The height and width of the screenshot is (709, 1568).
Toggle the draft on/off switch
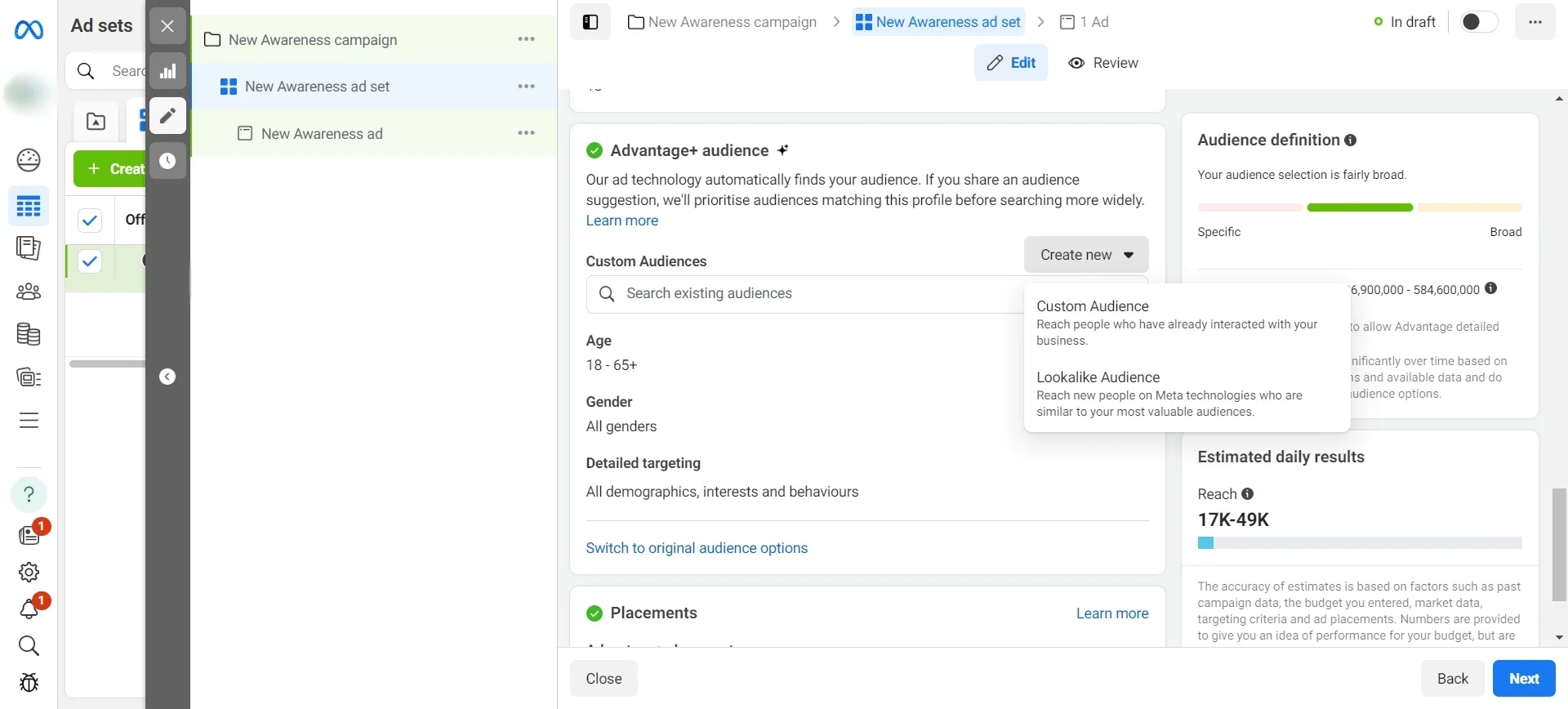click(x=1479, y=22)
